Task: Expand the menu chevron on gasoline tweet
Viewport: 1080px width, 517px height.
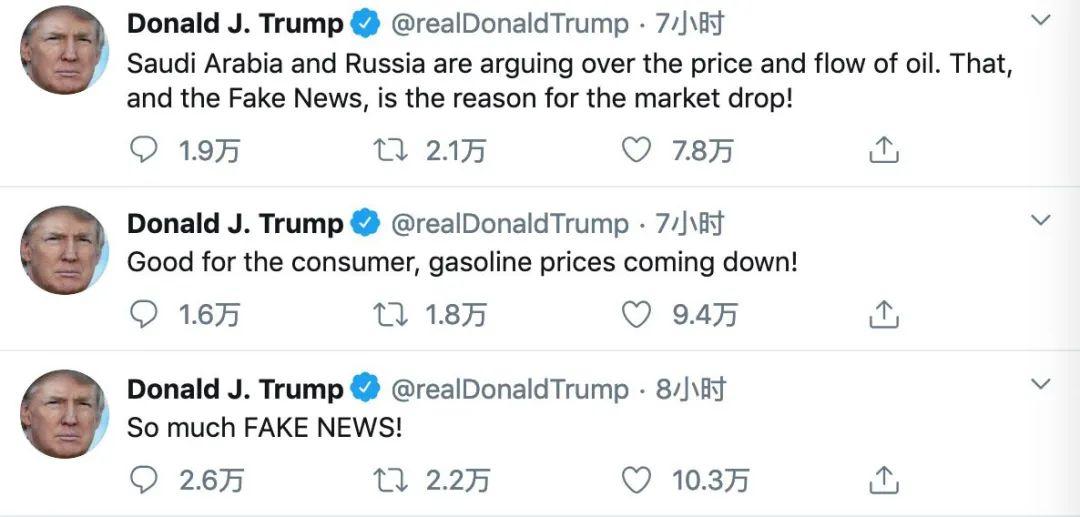Action: tap(1041, 220)
